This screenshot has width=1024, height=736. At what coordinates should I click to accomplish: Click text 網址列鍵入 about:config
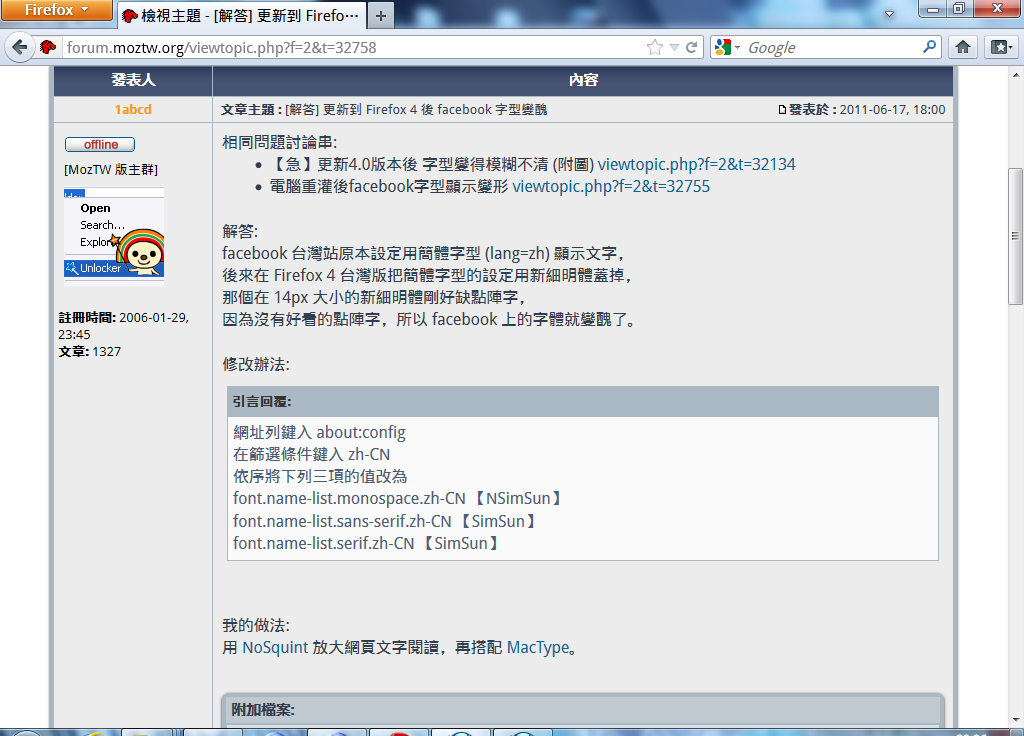319,432
